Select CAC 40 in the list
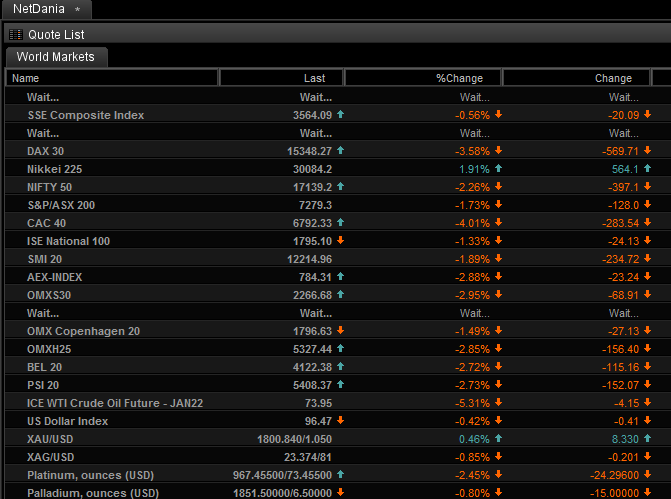This screenshot has height=499, width=671. coord(46,223)
